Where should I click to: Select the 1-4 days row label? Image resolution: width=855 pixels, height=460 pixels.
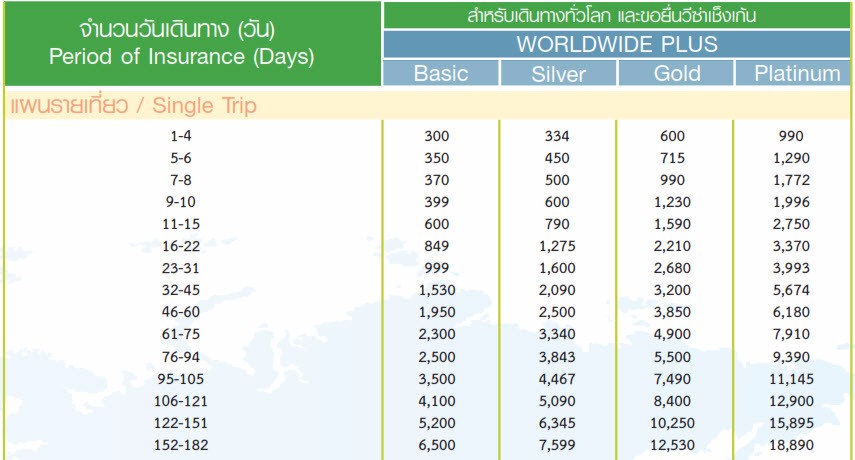pyautogui.click(x=185, y=136)
